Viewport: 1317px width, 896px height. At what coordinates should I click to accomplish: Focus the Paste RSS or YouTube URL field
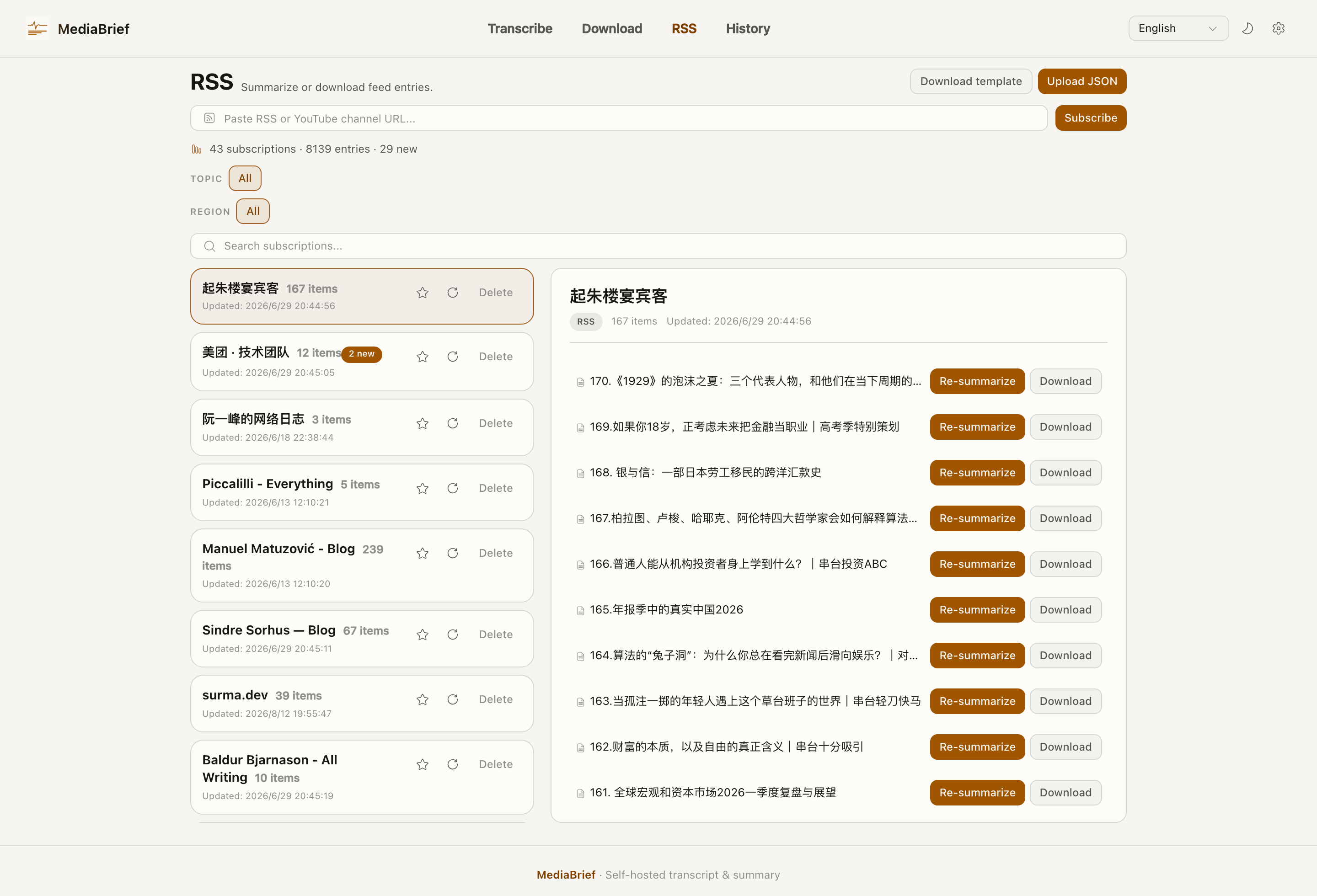[x=618, y=118]
